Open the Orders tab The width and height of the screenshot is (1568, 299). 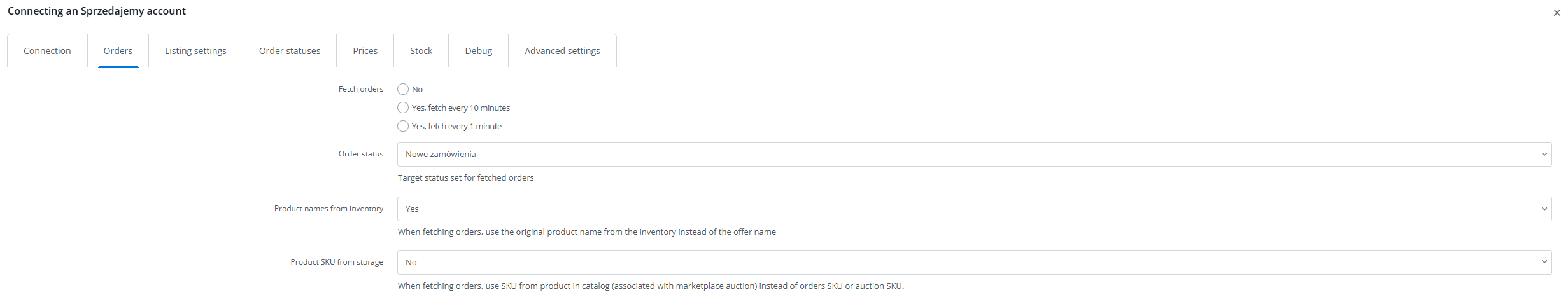click(118, 51)
